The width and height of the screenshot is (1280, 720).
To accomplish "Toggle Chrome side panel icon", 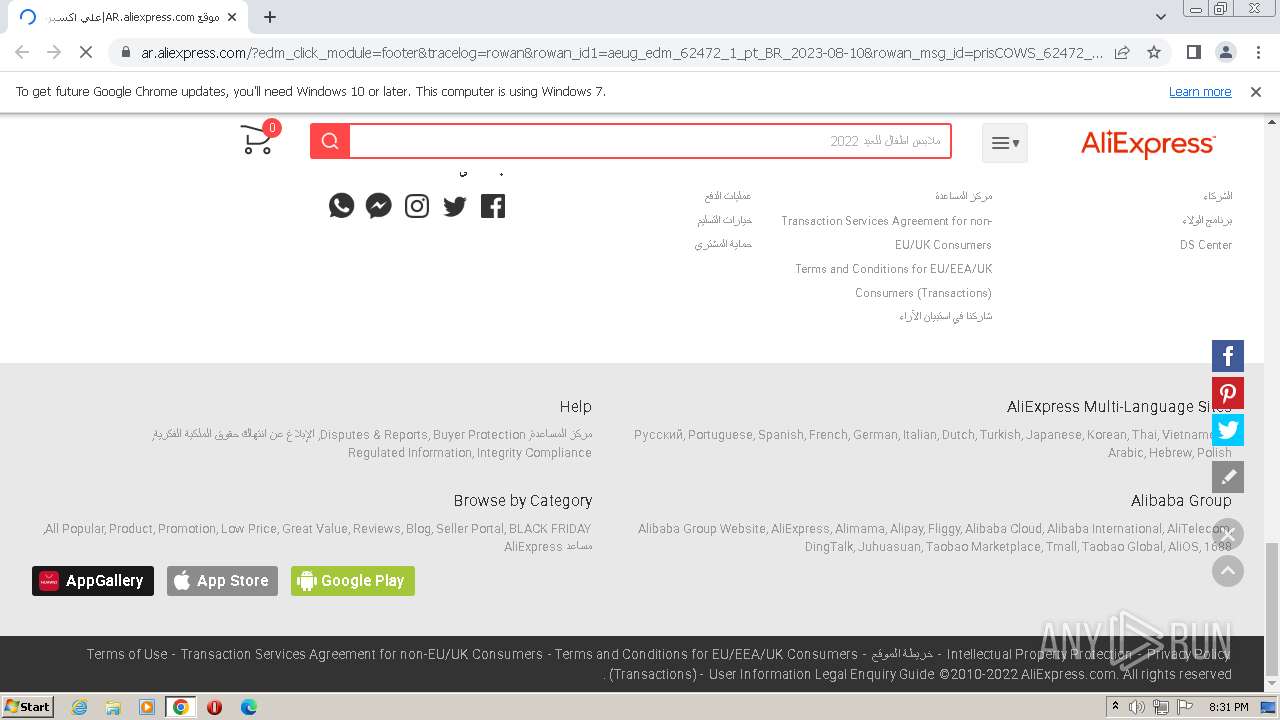I will (x=1193, y=52).
